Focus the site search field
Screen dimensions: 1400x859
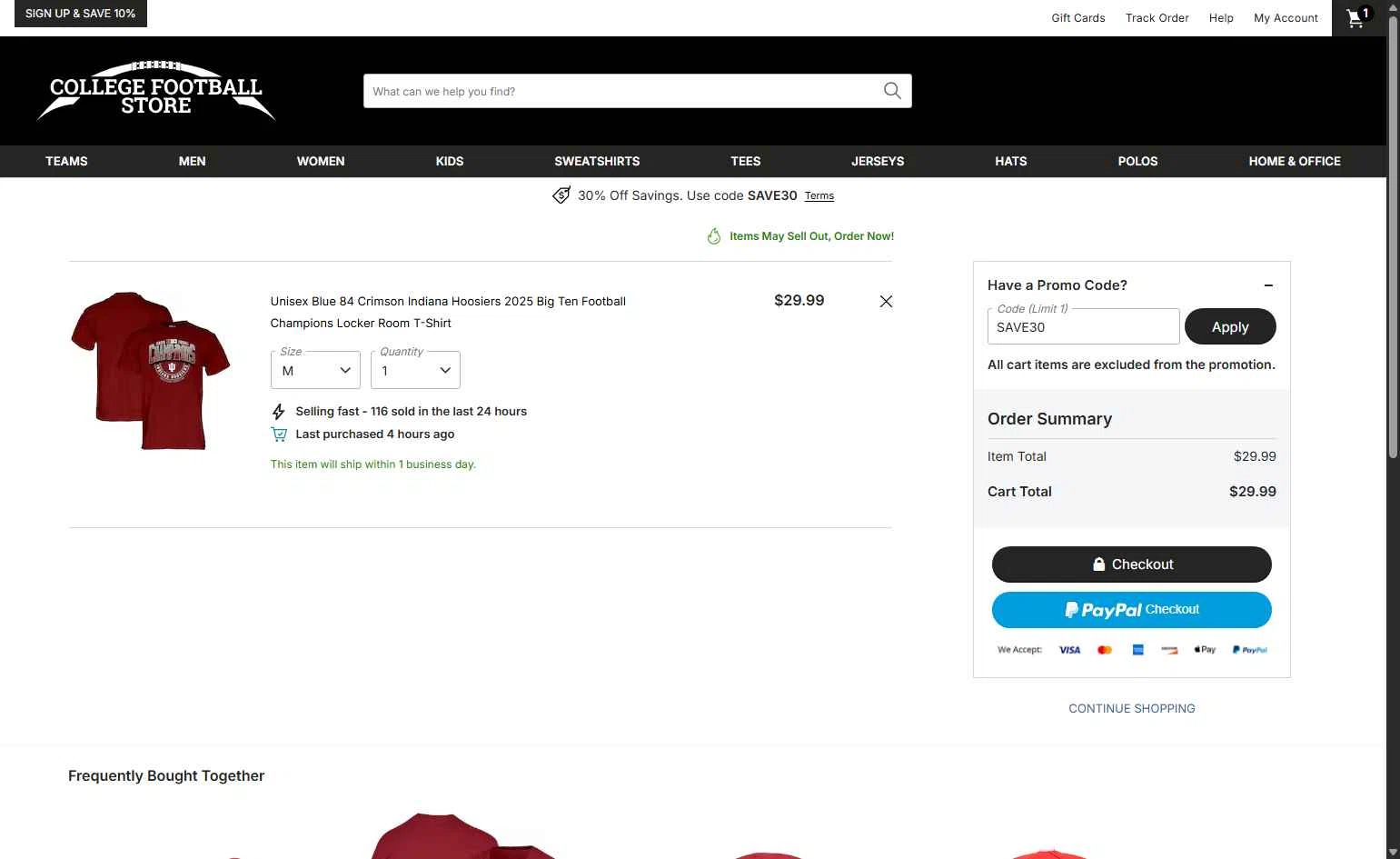pyautogui.click(x=622, y=91)
